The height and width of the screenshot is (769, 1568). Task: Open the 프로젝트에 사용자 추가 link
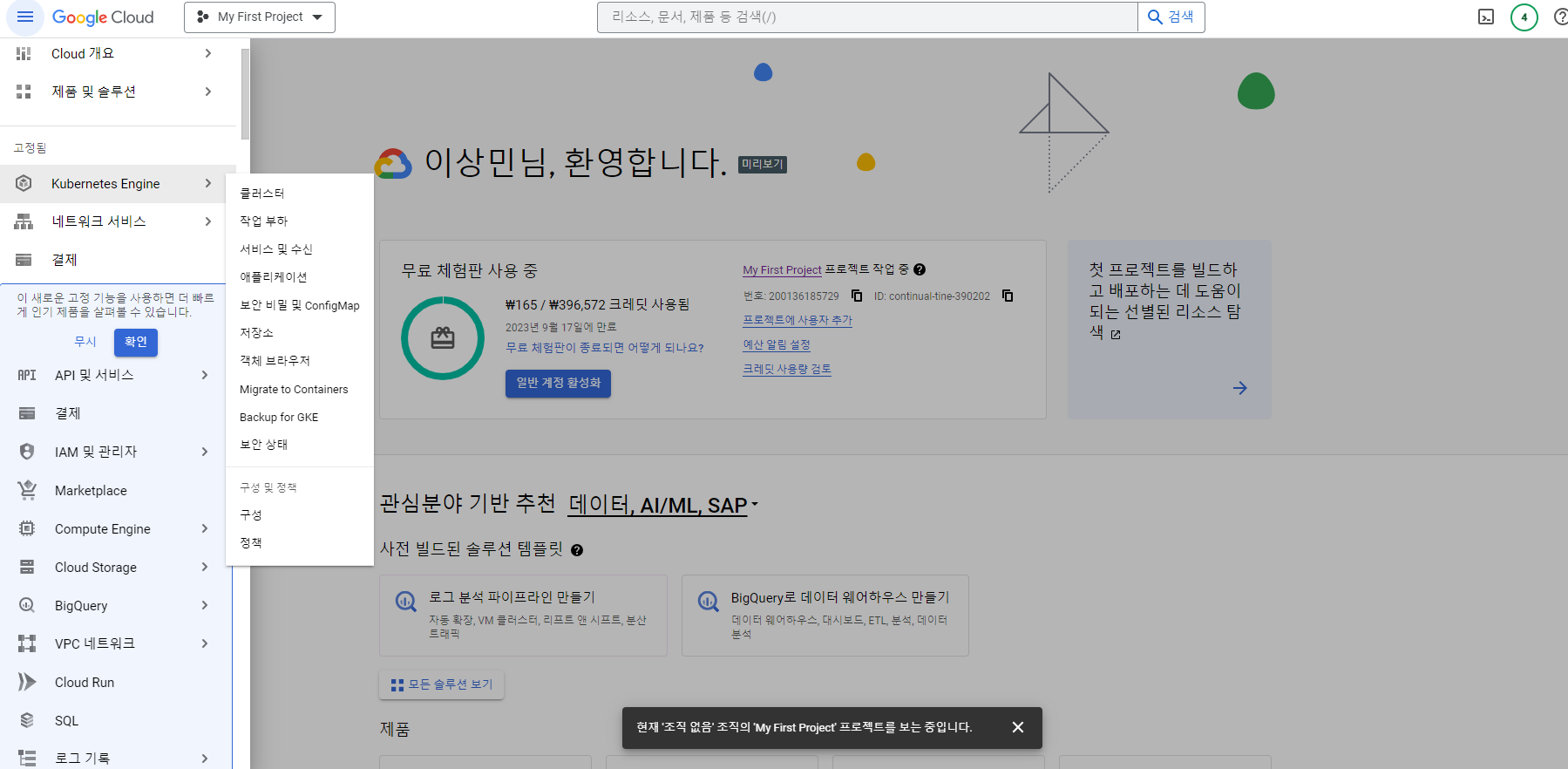pyautogui.click(x=798, y=320)
